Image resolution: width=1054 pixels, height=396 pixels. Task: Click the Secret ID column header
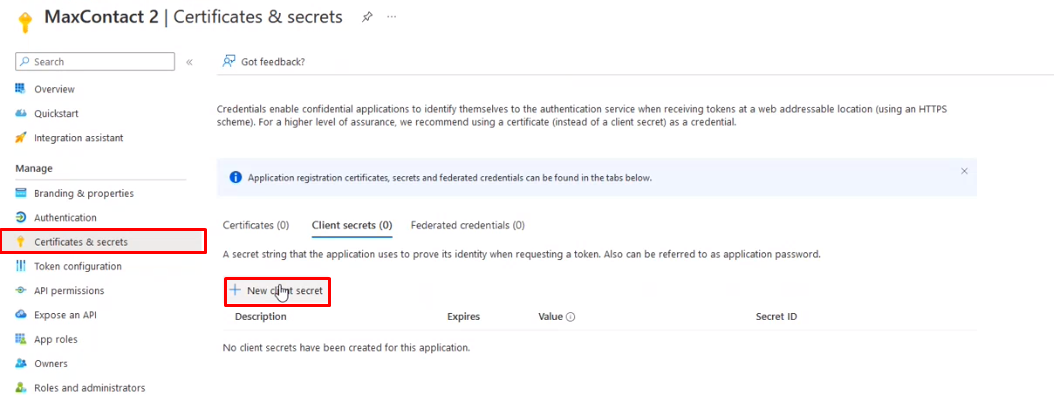point(776,317)
